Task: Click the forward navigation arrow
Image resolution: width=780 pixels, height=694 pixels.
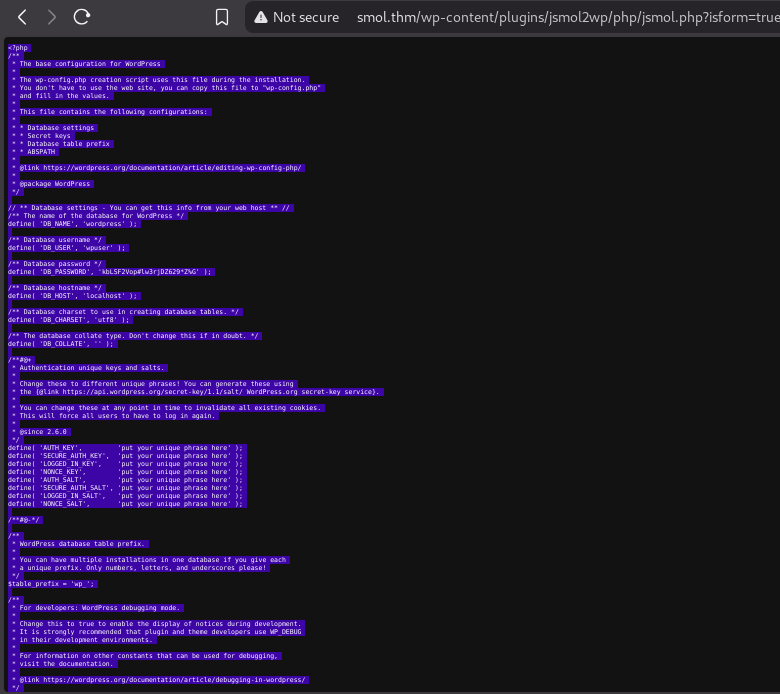Action: [x=52, y=17]
